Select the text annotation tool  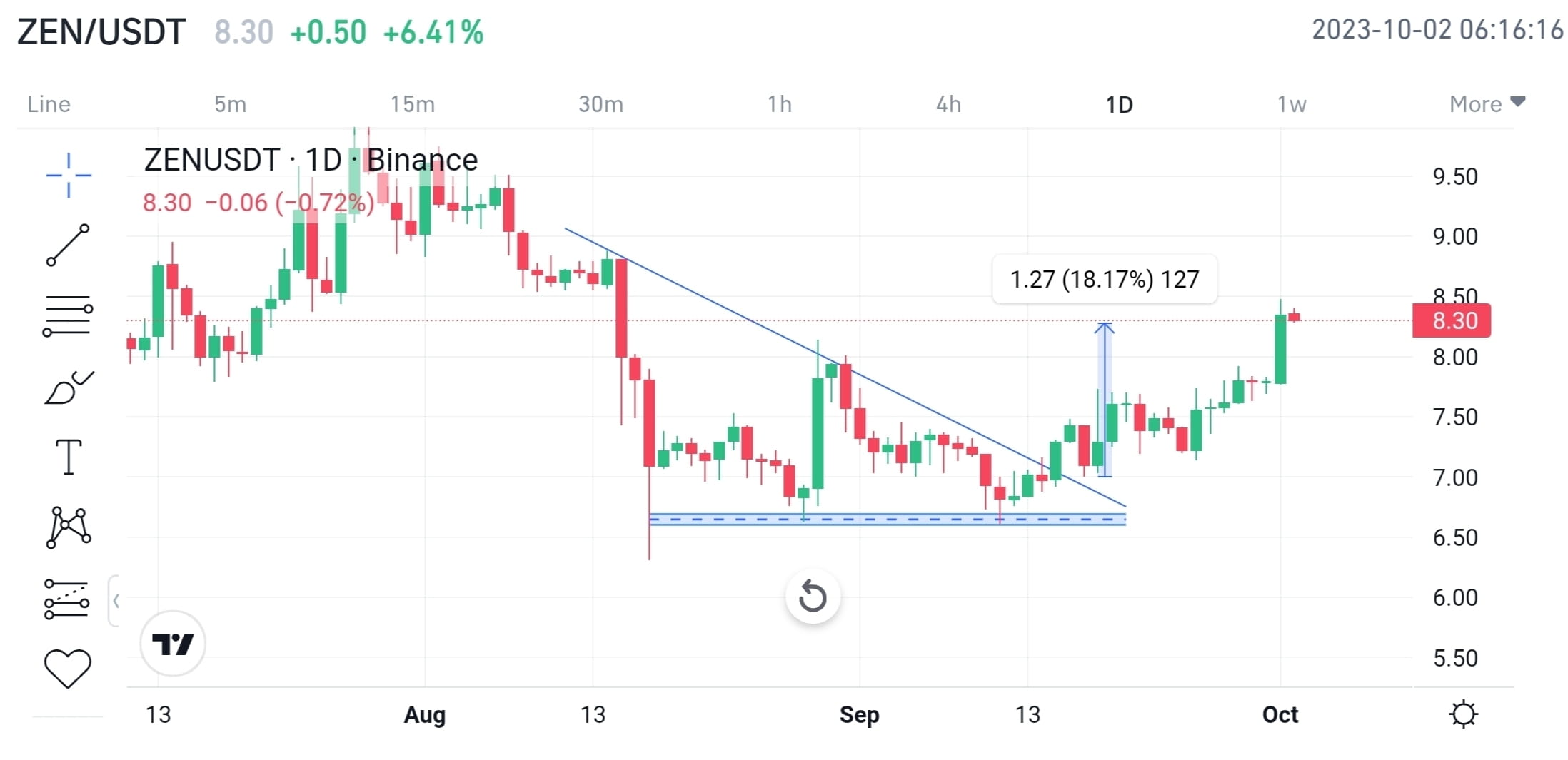(x=69, y=457)
